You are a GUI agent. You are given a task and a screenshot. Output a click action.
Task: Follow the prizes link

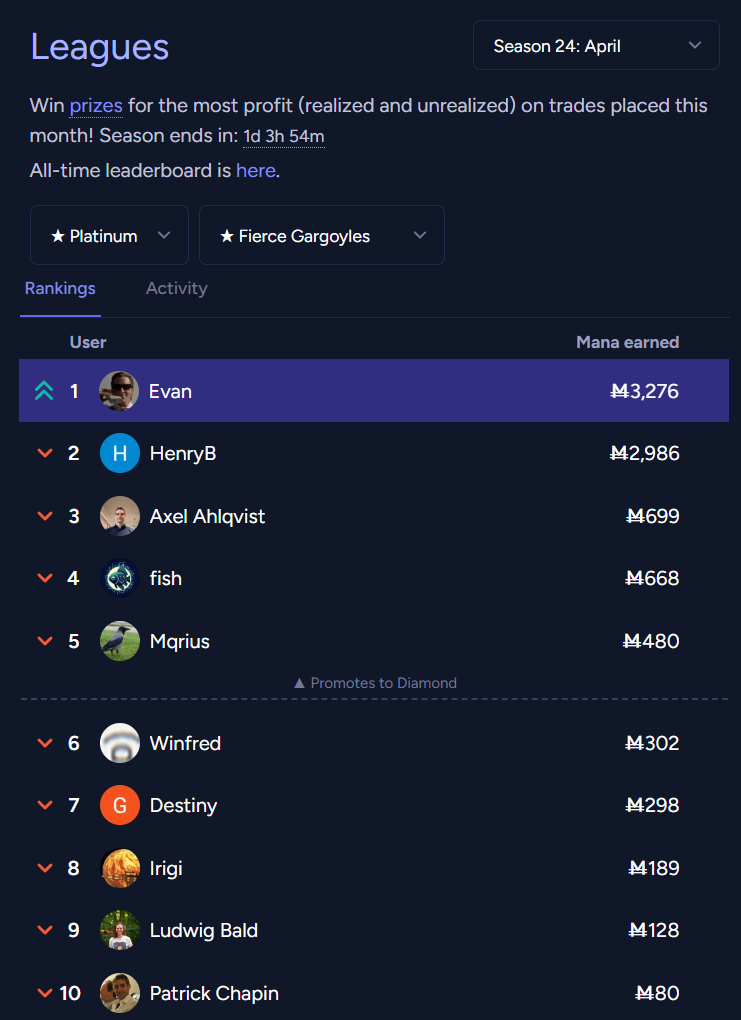95,106
